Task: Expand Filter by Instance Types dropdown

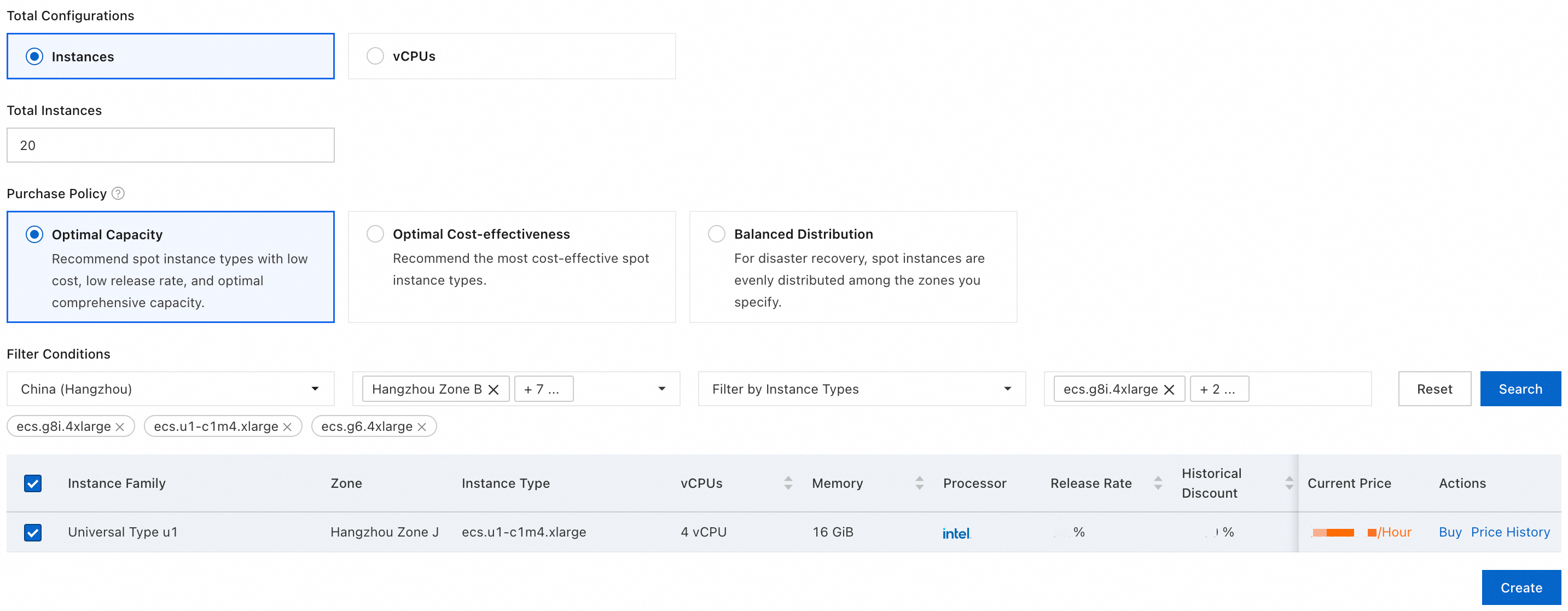Action: click(861, 389)
